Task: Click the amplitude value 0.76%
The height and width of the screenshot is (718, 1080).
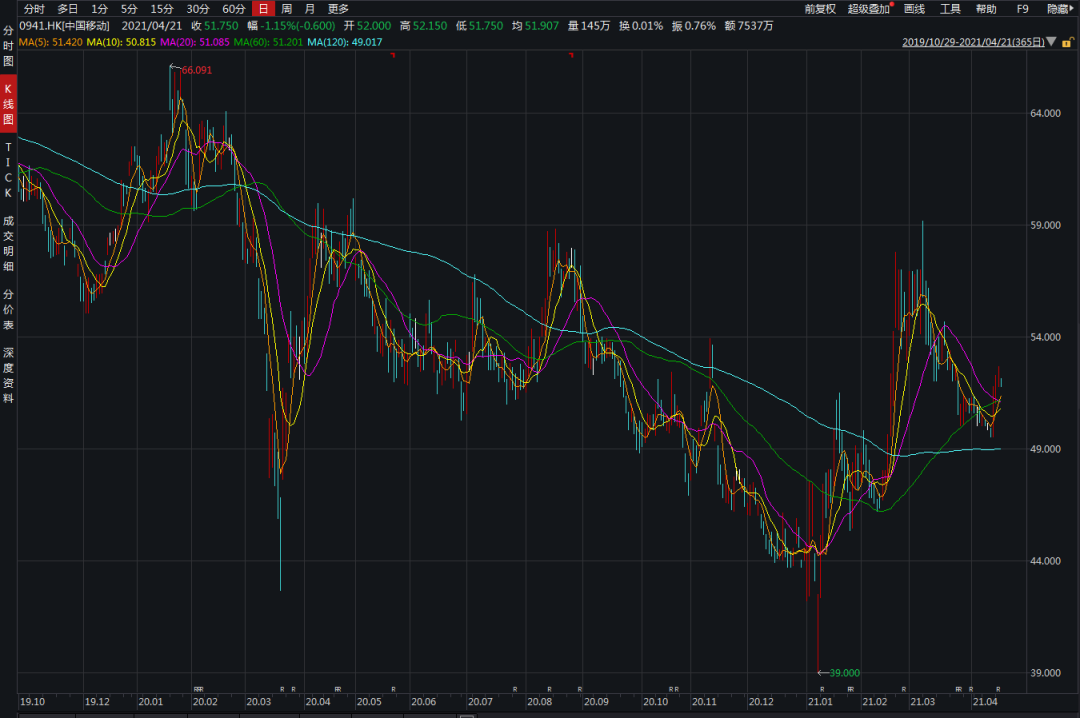Action: pyautogui.click(x=700, y=25)
